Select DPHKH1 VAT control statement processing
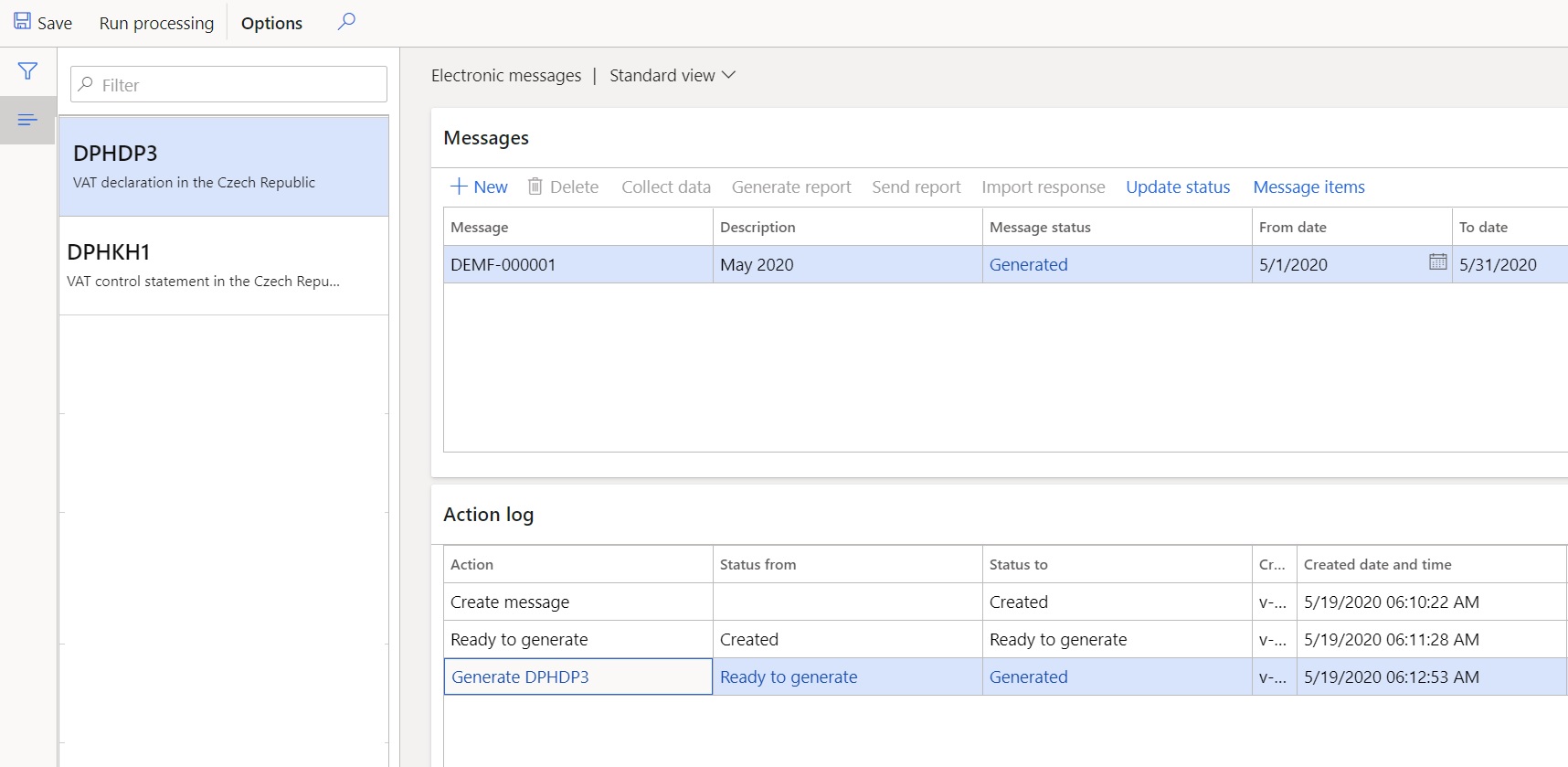Viewport: 1568px width, 767px height. pyautogui.click(x=224, y=266)
